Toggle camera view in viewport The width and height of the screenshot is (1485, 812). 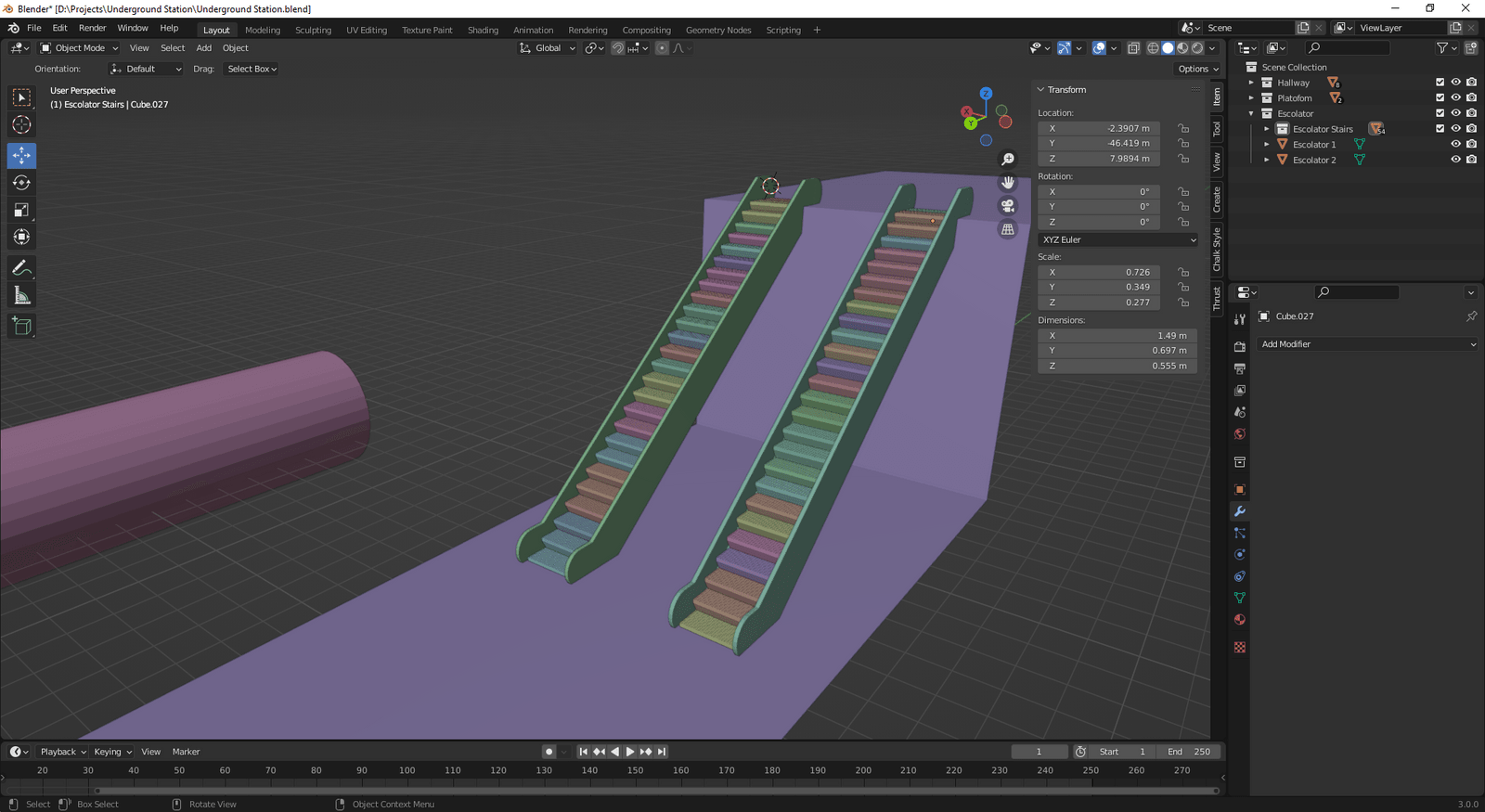1008,206
